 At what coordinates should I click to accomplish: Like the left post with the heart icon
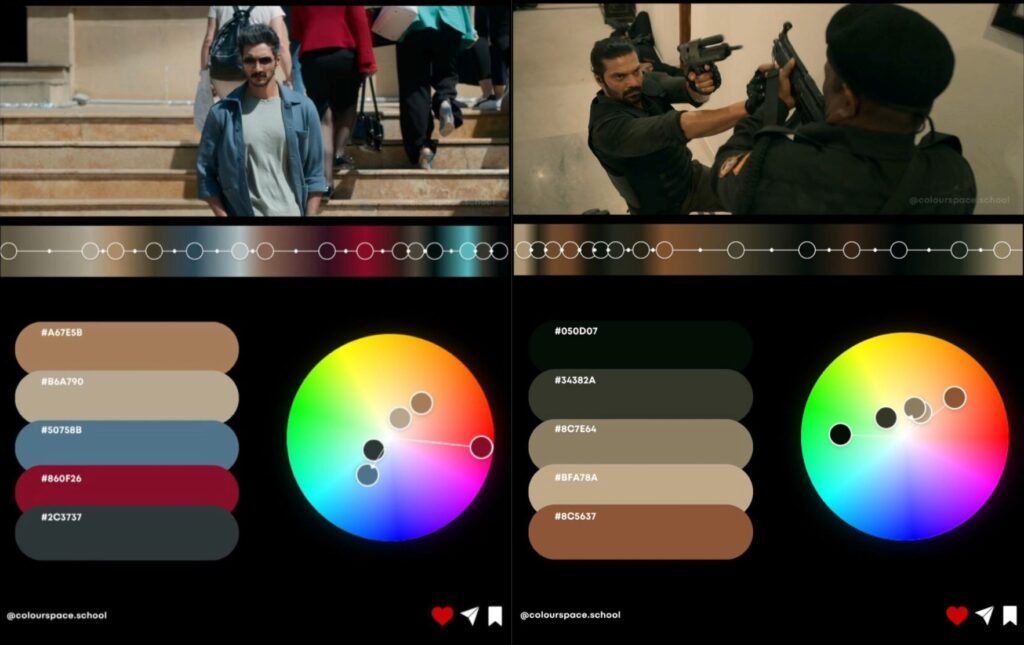tap(442, 616)
